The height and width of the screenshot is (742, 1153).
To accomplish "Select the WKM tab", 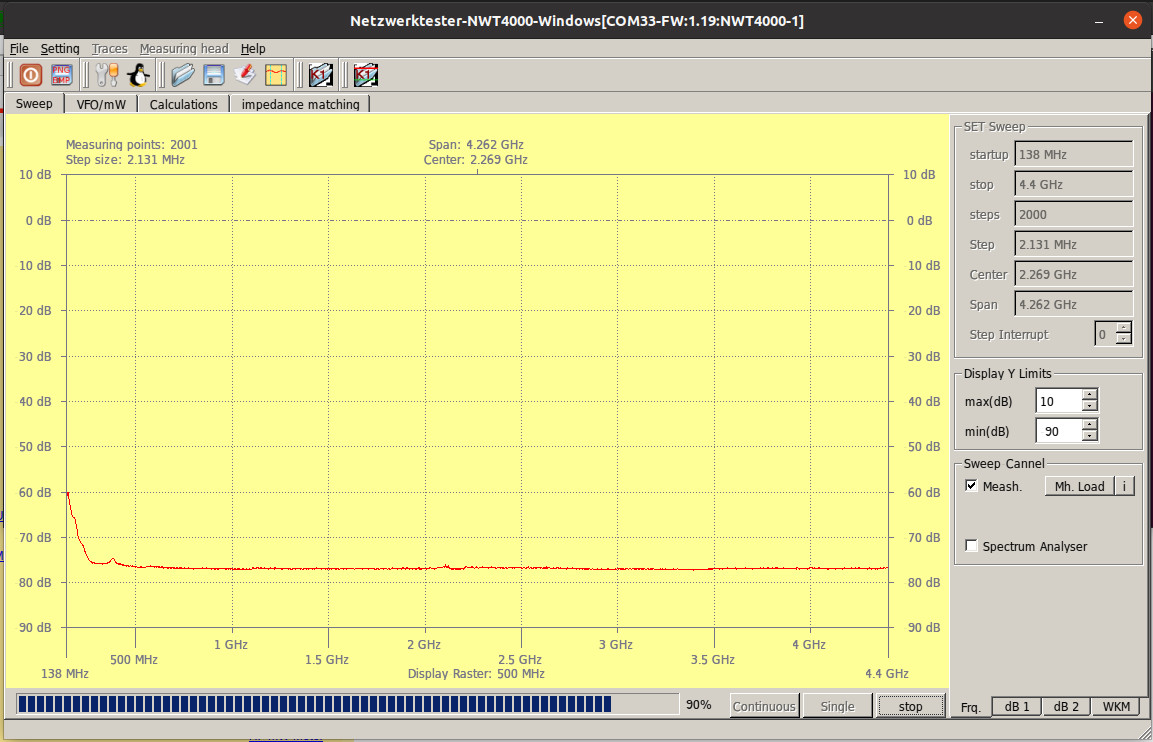I will [x=1116, y=707].
